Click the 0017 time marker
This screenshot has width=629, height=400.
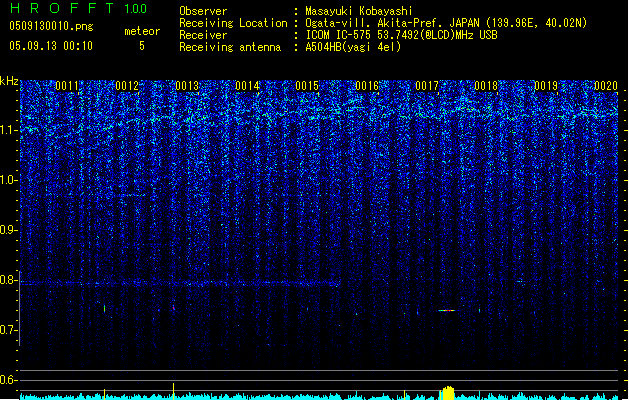(x=427, y=86)
